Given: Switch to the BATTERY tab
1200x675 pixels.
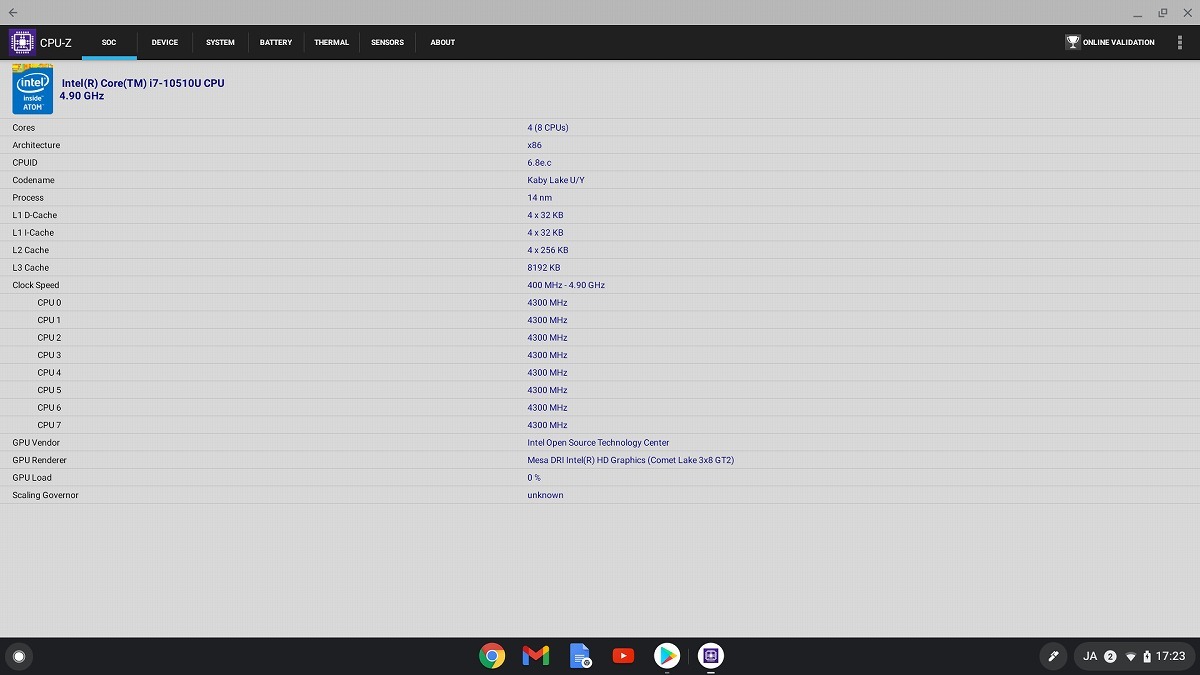Looking at the screenshot, I should click(x=276, y=42).
